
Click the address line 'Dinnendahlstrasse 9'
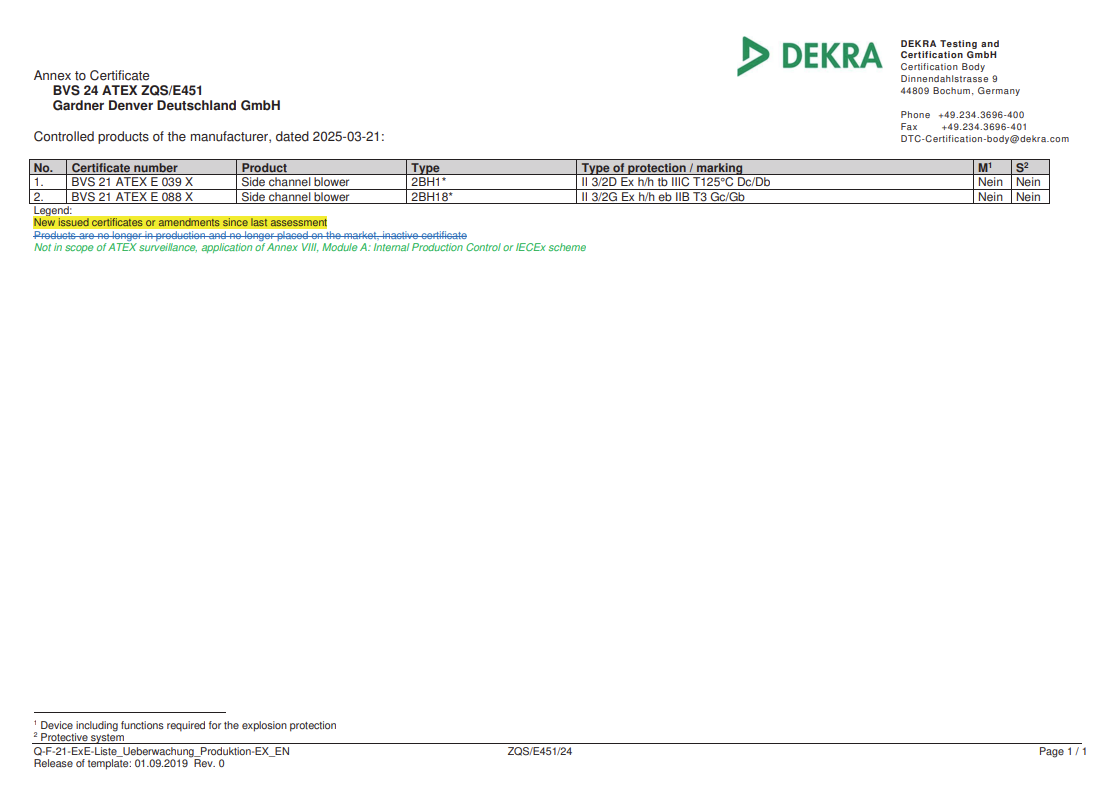948,79
